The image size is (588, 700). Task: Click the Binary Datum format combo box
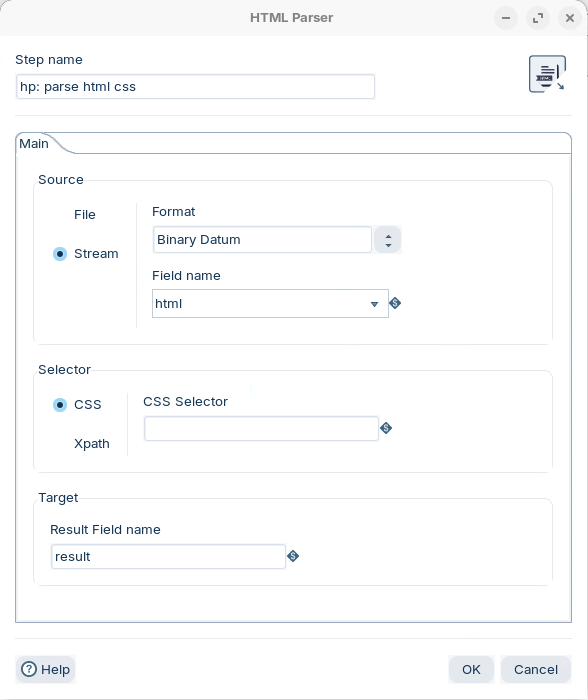click(x=262, y=240)
